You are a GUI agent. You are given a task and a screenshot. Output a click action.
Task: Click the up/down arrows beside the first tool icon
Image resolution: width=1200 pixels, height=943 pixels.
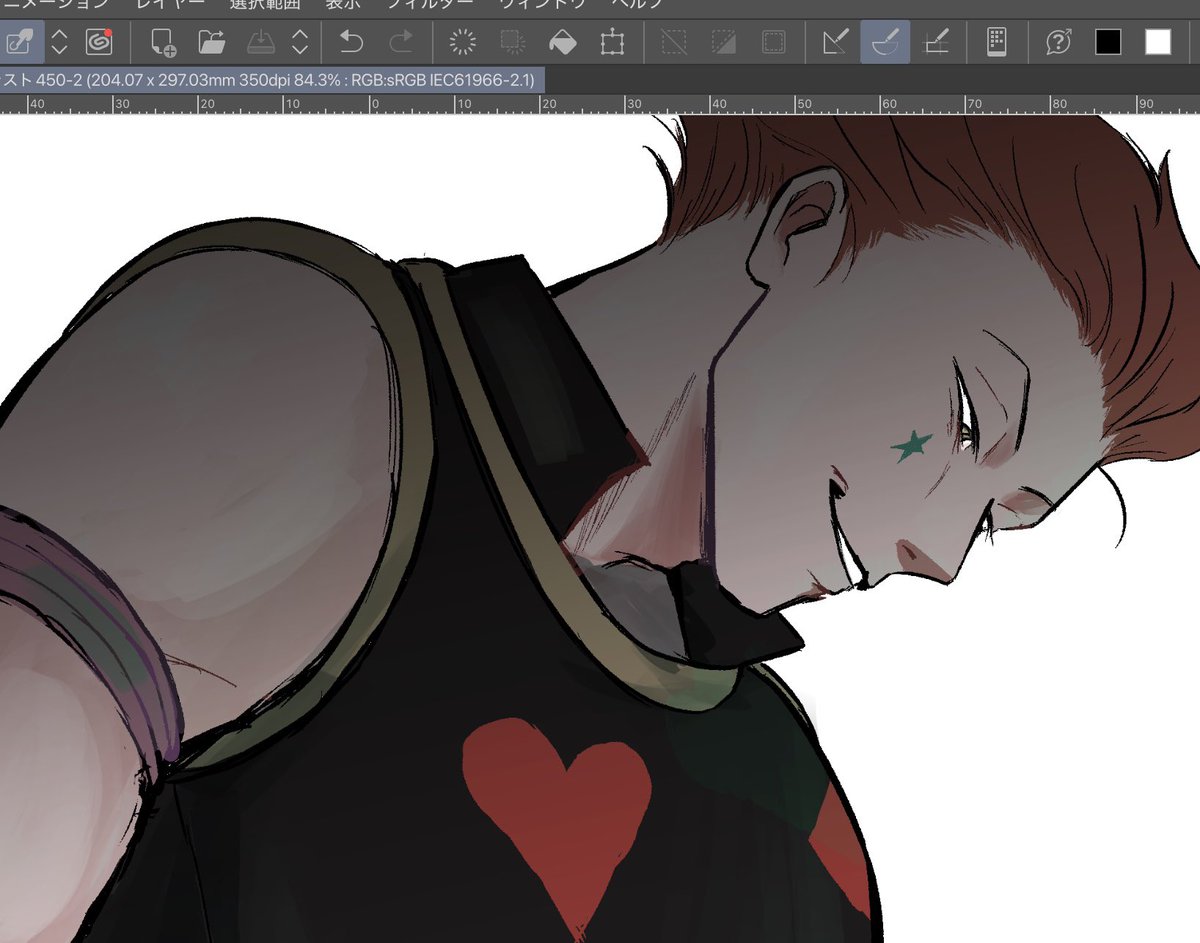[x=59, y=42]
